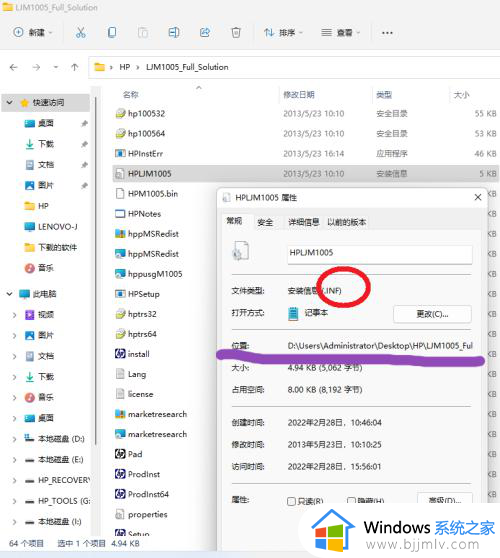
Task: Open 音乐 music in quick access
Action: pos(39,268)
